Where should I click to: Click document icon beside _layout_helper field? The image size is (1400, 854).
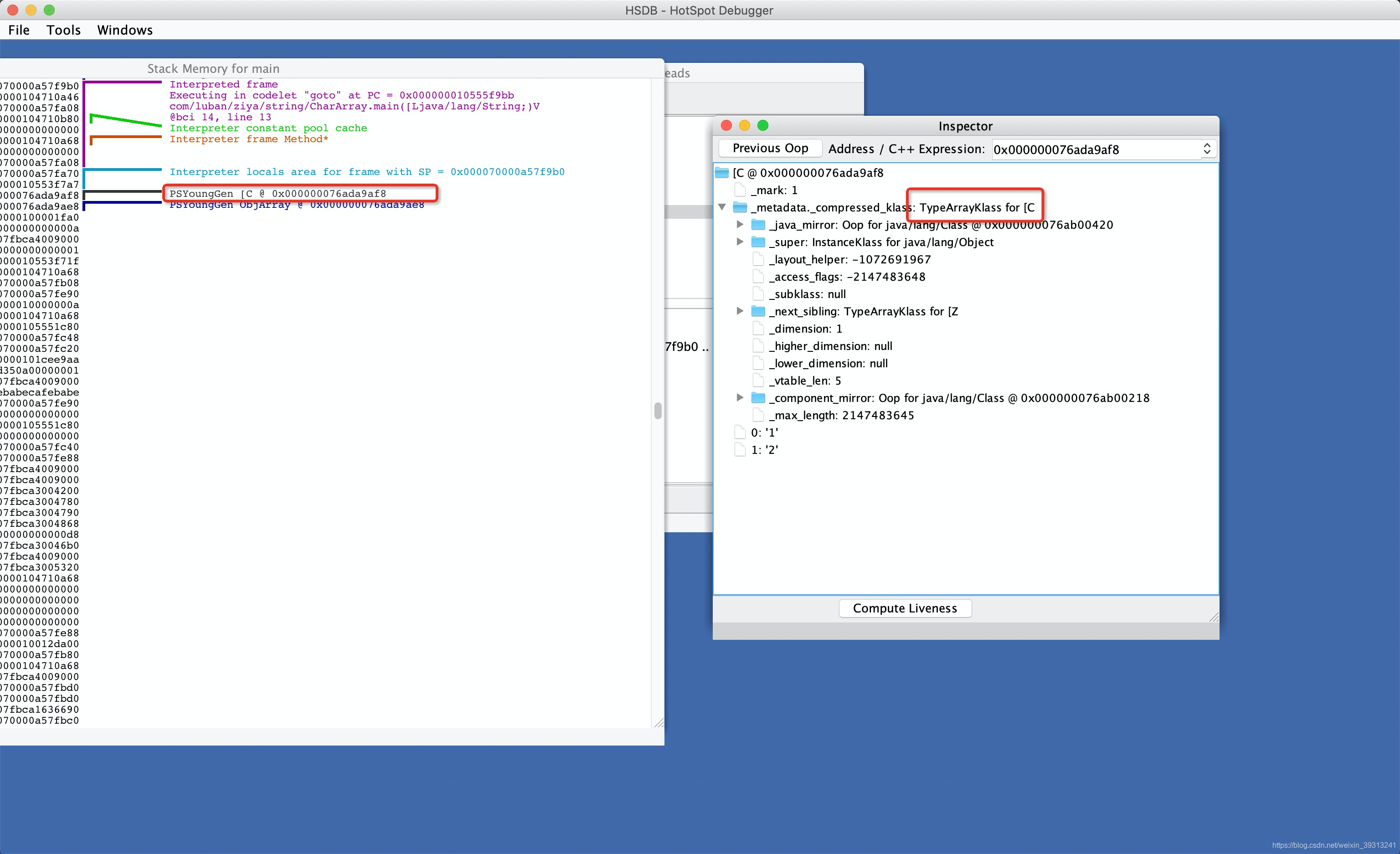click(758, 260)
